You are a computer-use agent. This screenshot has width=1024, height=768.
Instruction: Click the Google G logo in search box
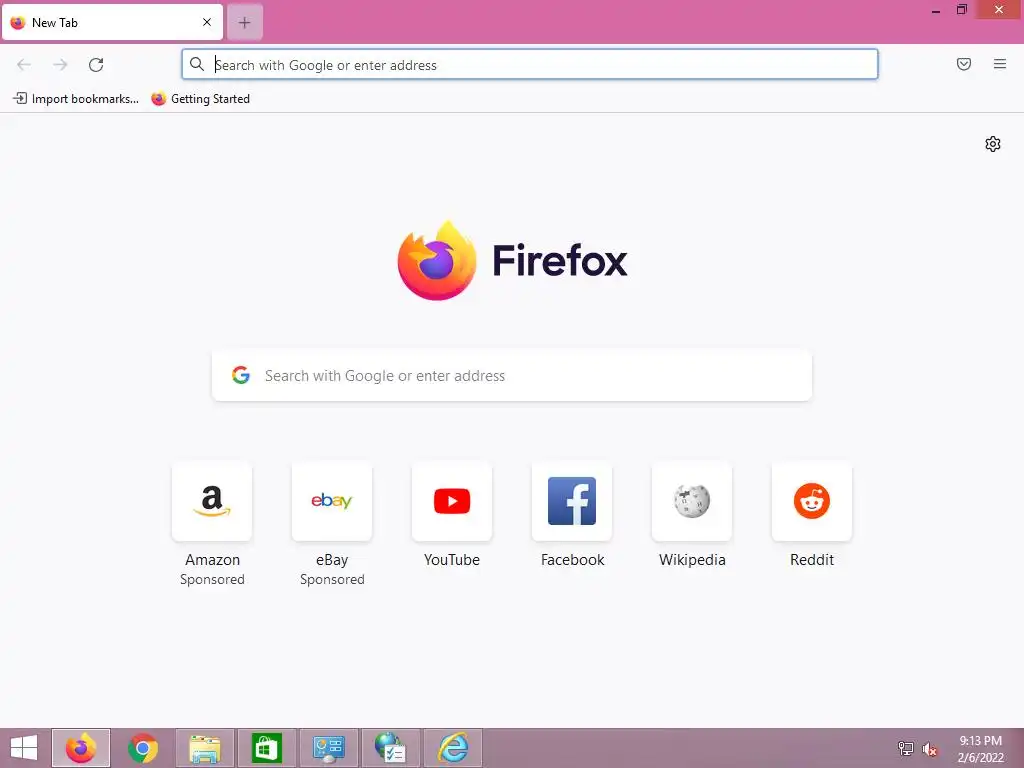[x=241, y=375]
